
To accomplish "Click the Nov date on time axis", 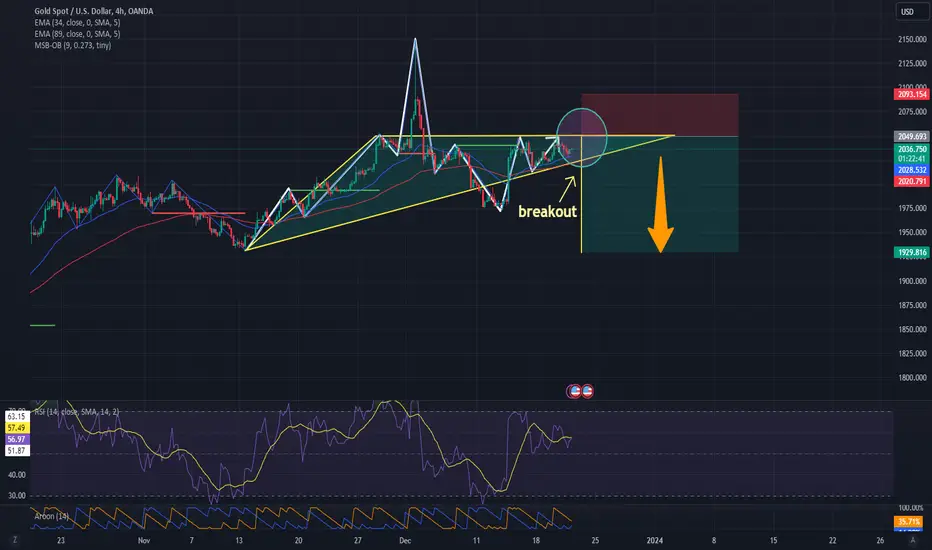I will coord(144,540).
